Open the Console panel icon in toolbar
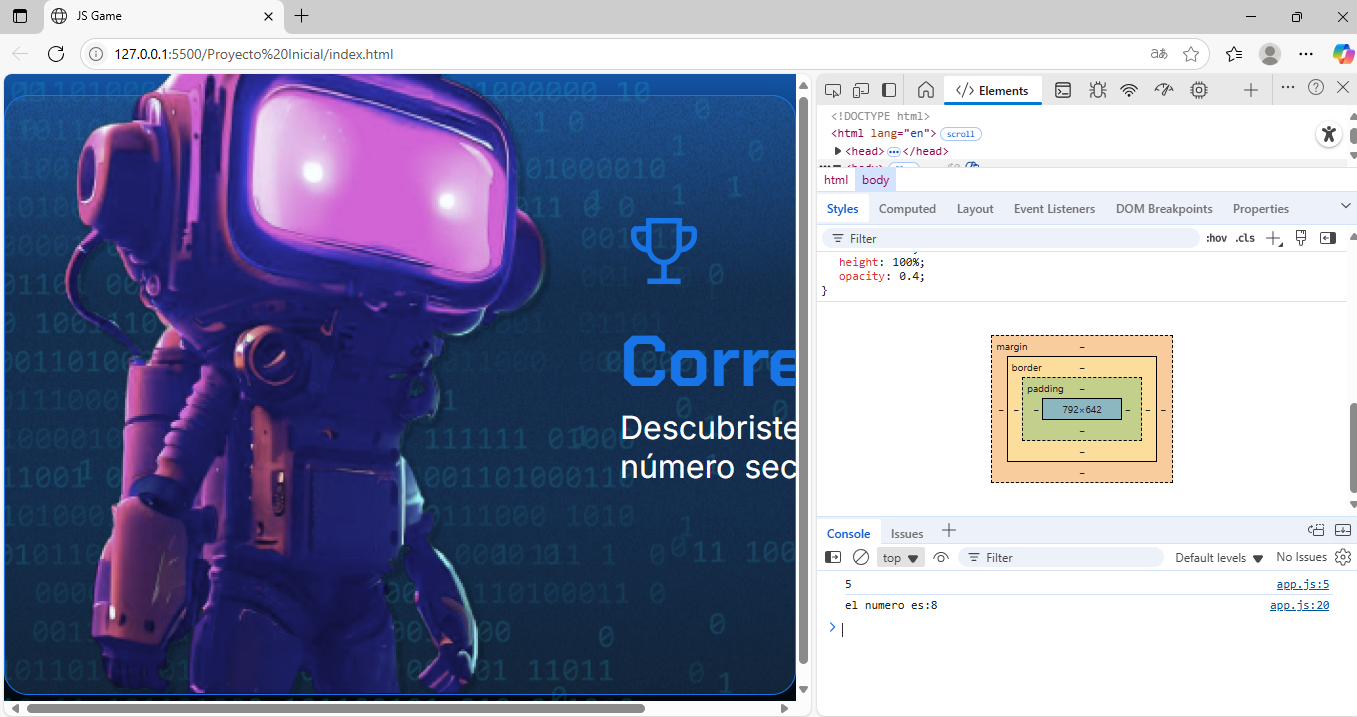Viewport: 1357px width, 717px height. (1064, 90)
